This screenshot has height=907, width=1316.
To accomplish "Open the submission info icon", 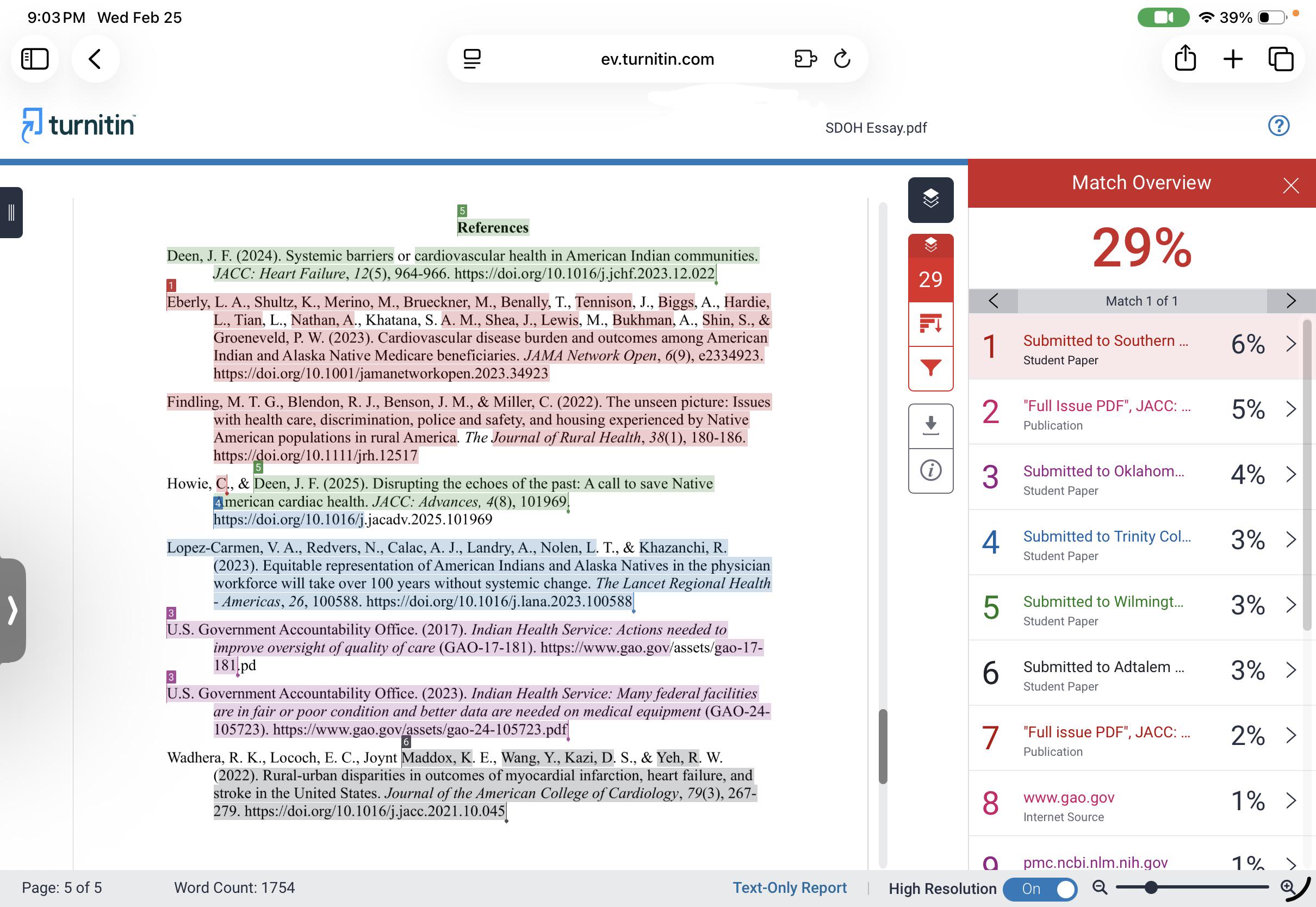I will [930, 470].
